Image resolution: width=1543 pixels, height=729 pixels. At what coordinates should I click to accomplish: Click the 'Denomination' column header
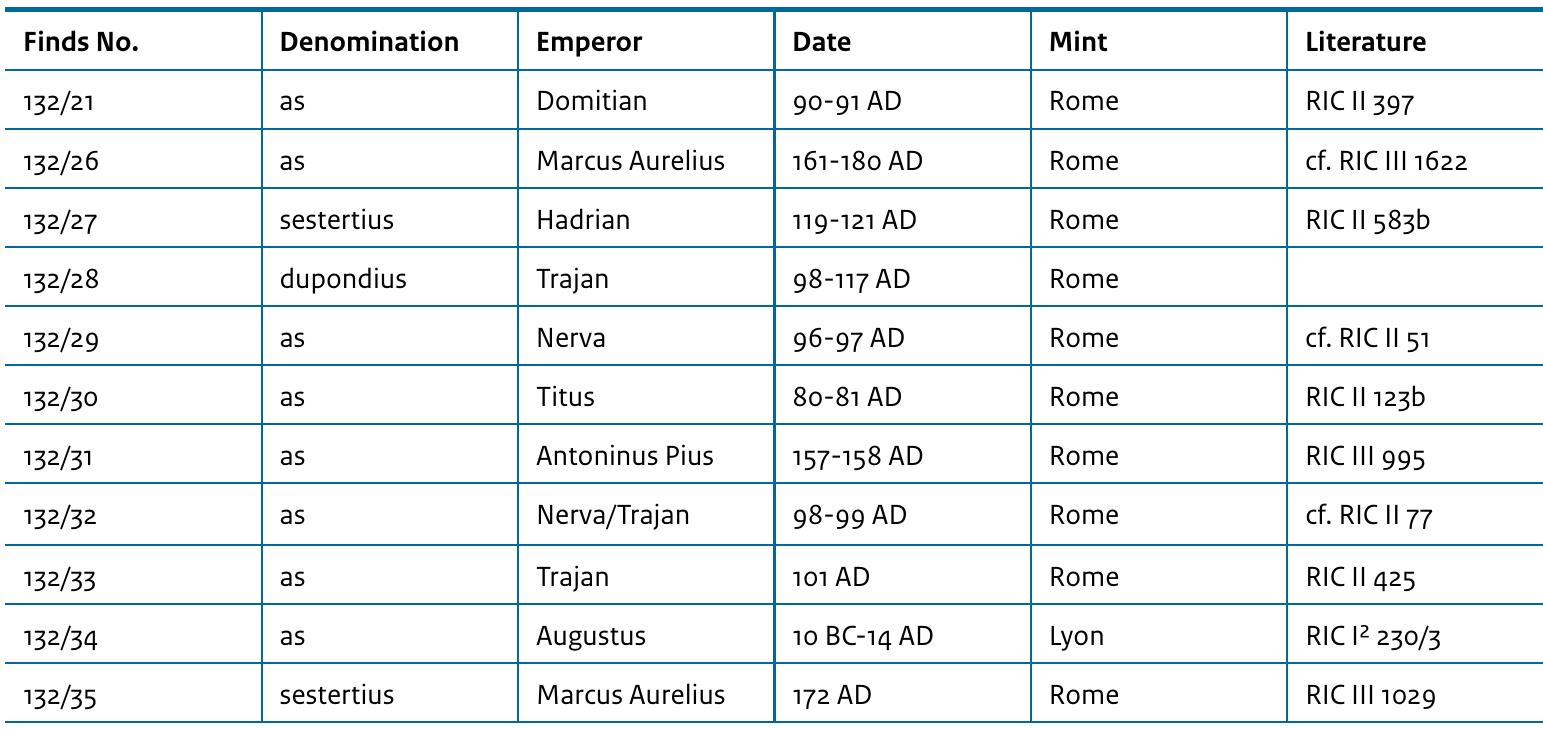tap(369, 42)
